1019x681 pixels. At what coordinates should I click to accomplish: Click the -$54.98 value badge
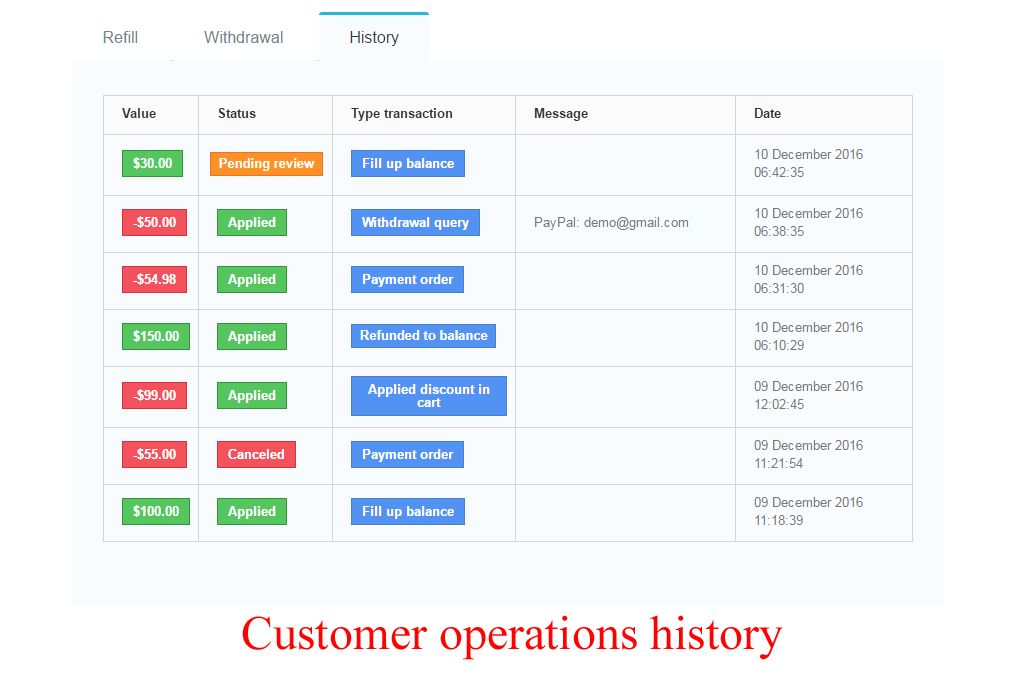(x=154, y=279)
